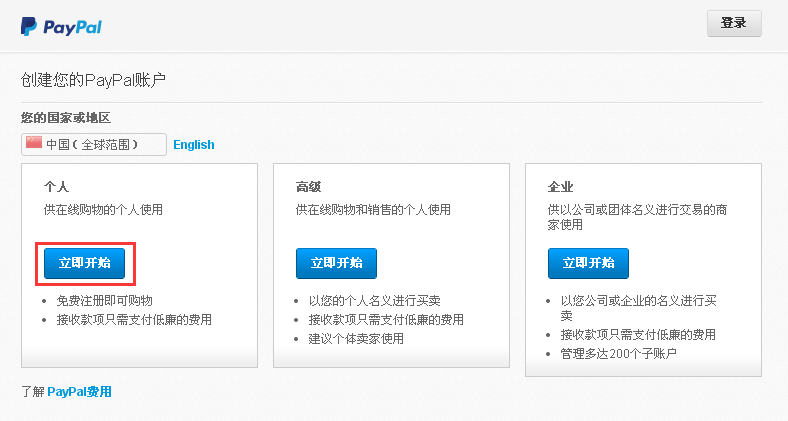The image size is (788, 421).
Task: Click 立即开始 under the 企业 account
Action: point(588,263)
